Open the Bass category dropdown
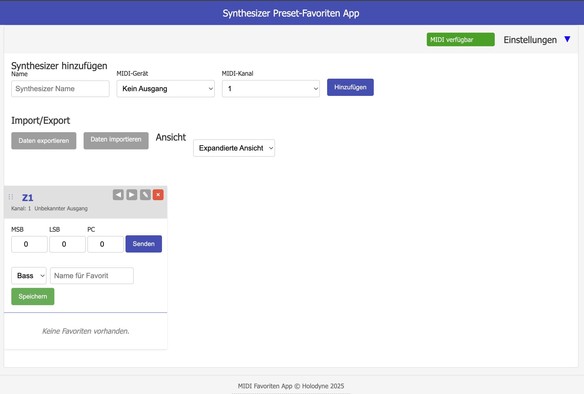 [29, 276]
